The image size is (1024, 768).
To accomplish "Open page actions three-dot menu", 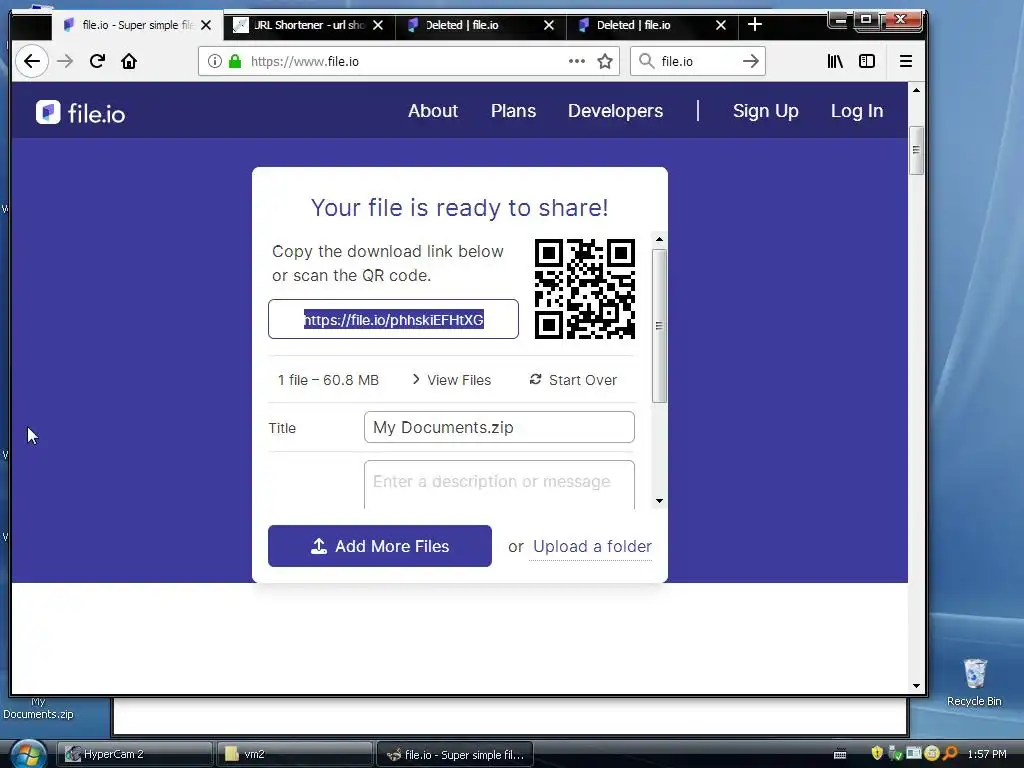I will [577, 61].
